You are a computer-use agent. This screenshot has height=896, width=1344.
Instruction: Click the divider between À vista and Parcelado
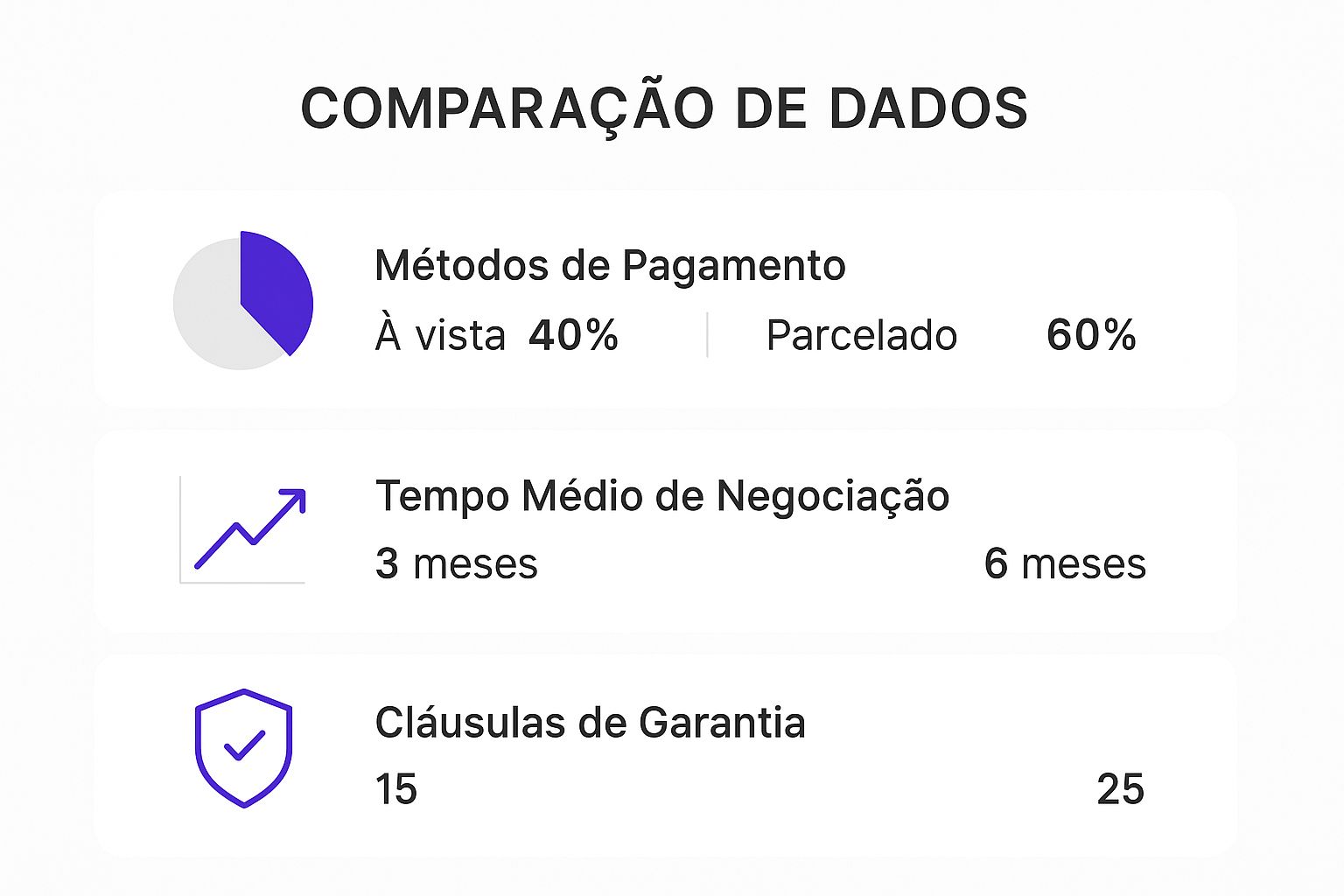tap(707, 335)
